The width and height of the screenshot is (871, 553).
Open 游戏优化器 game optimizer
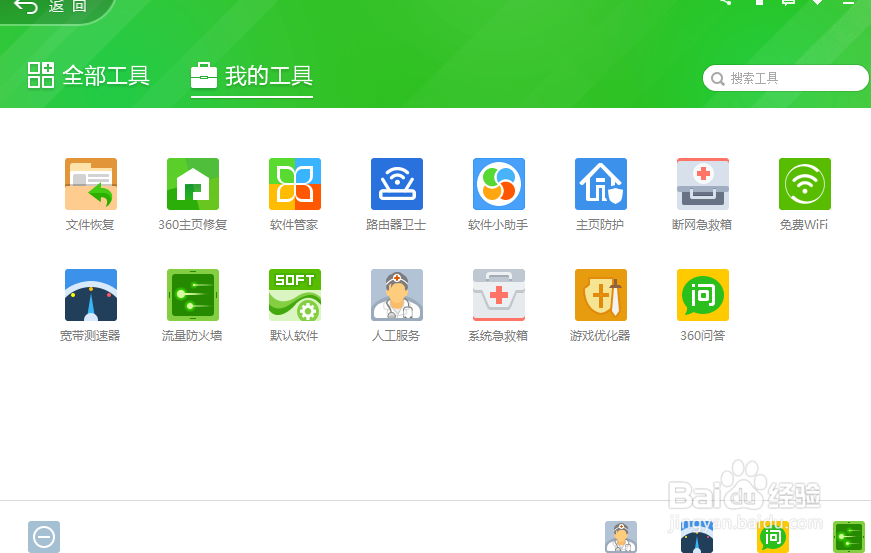click(x=600, y=295)
